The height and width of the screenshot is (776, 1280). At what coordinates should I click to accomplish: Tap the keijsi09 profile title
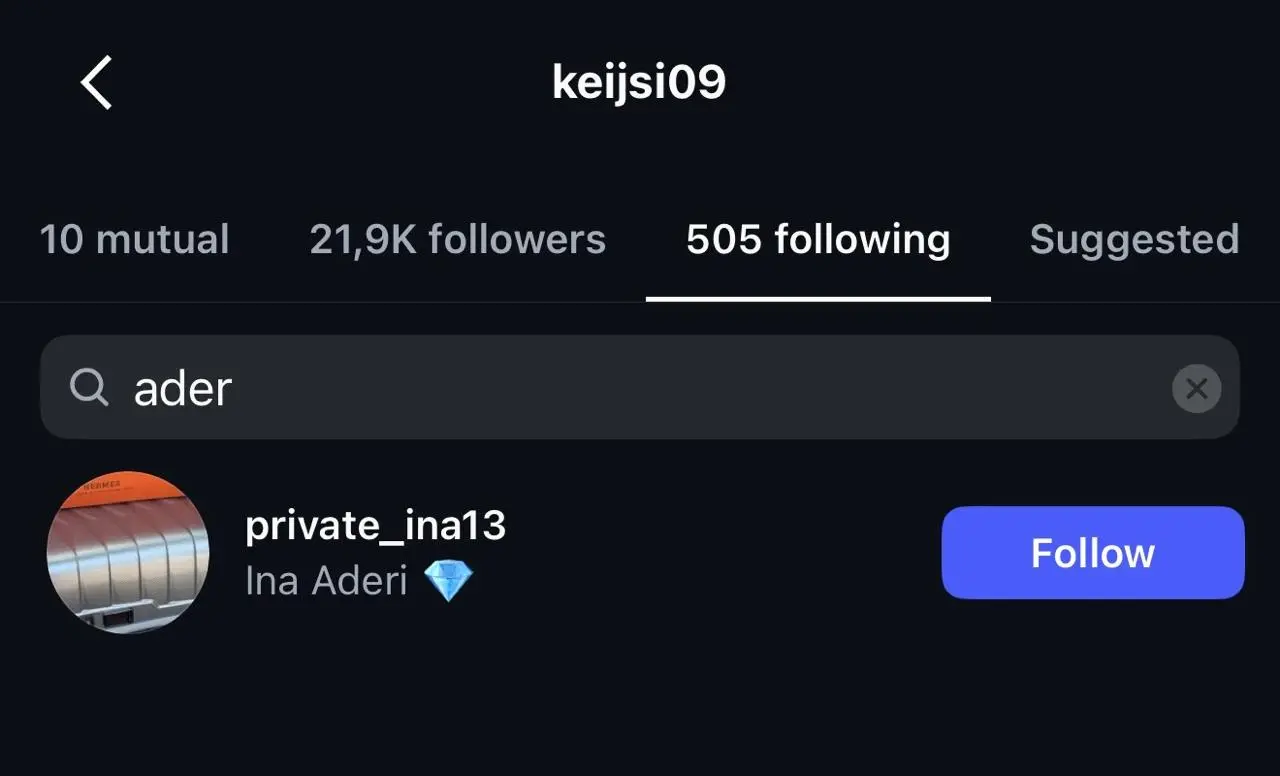click(639, 83)
